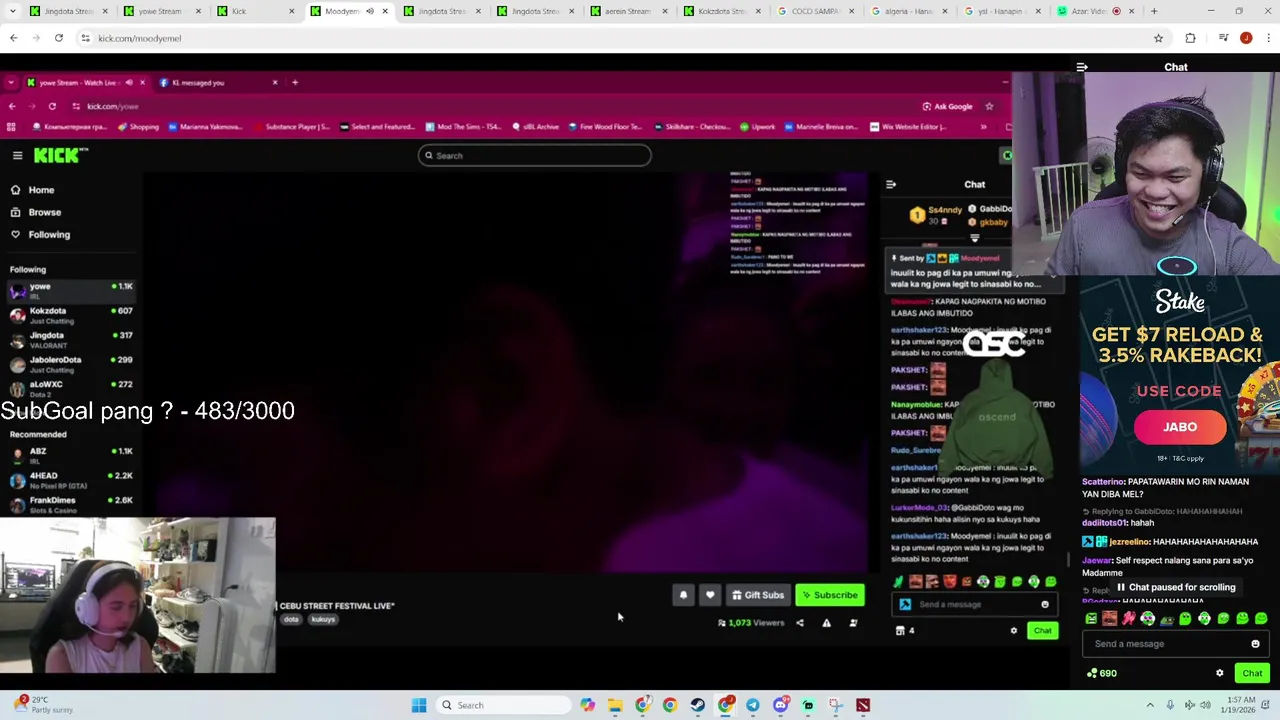Screen dimensions: 1280x720
Task: Click the report warning triangle icon
Action: pyautogui.click(x=826, y=623)
